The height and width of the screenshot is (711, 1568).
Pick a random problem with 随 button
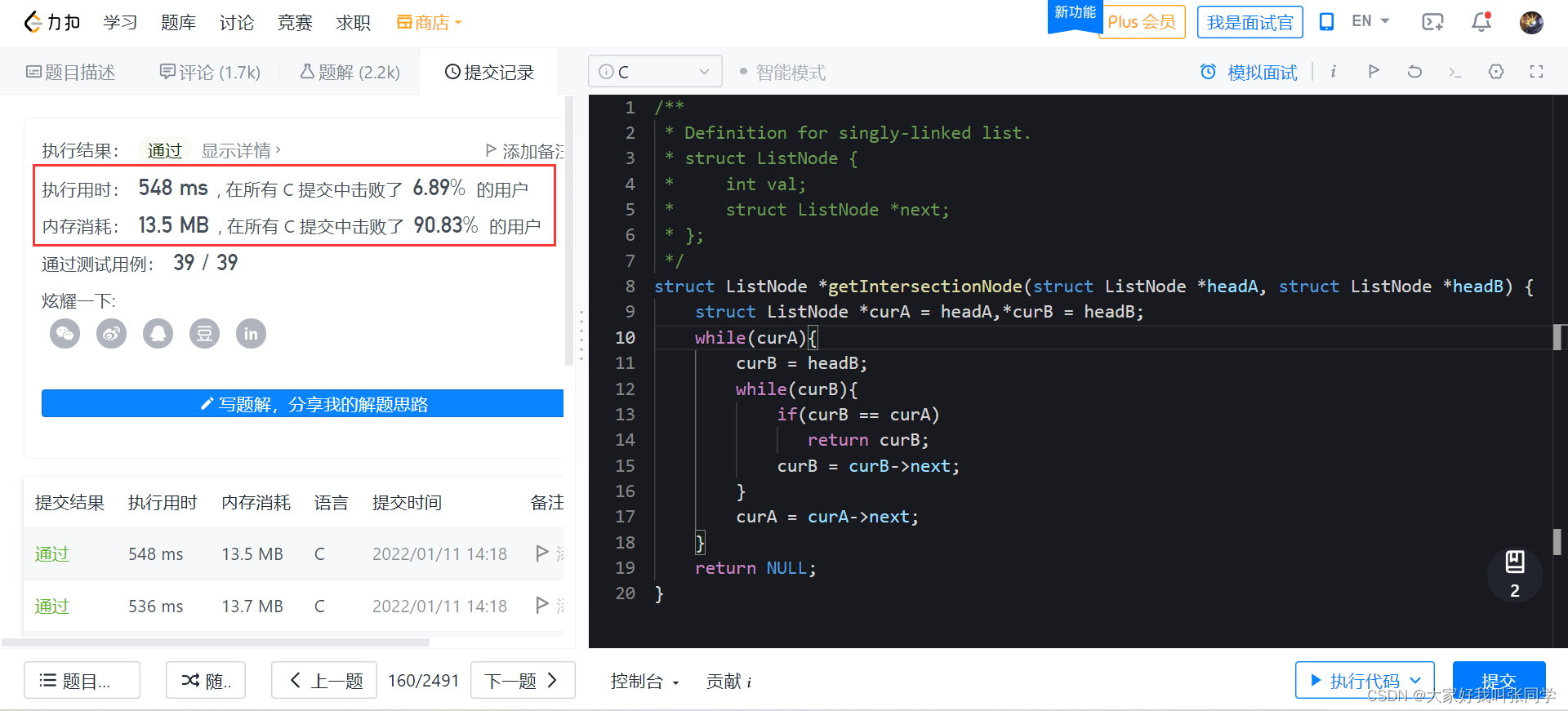click(x=206, y=680)
